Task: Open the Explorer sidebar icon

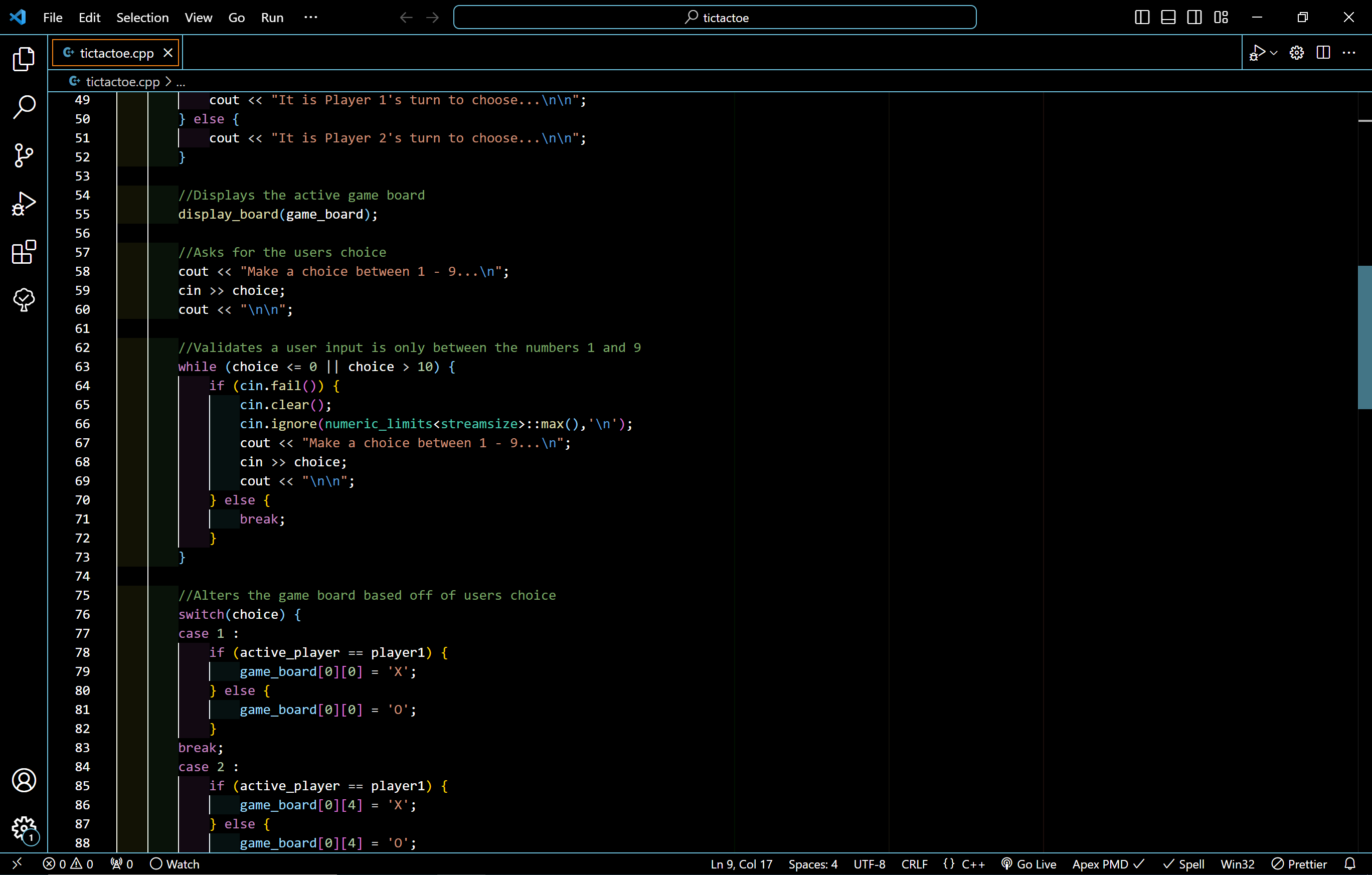Action: tap(24, 59)
